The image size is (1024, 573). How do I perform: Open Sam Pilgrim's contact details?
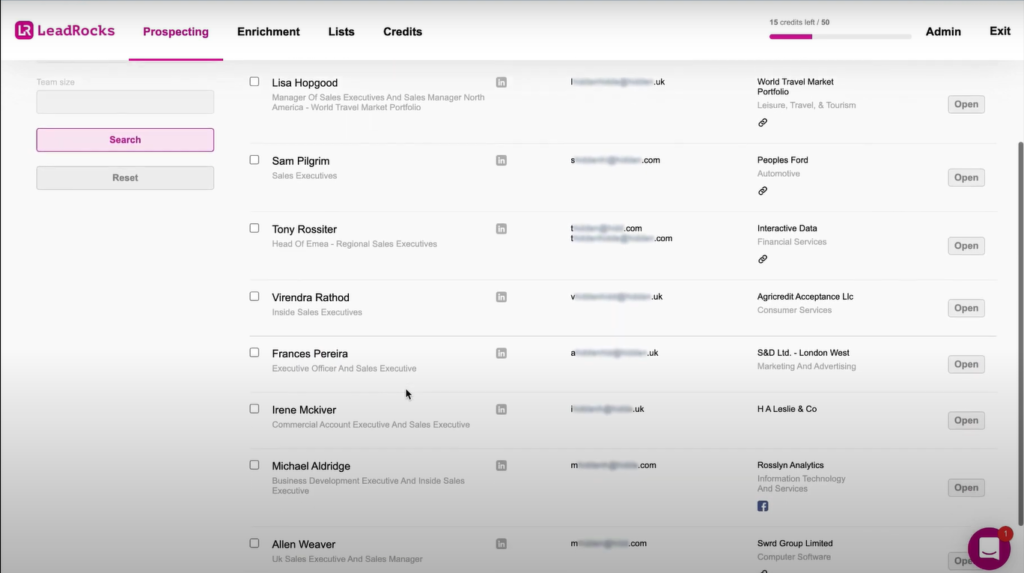tap(966, 178)
